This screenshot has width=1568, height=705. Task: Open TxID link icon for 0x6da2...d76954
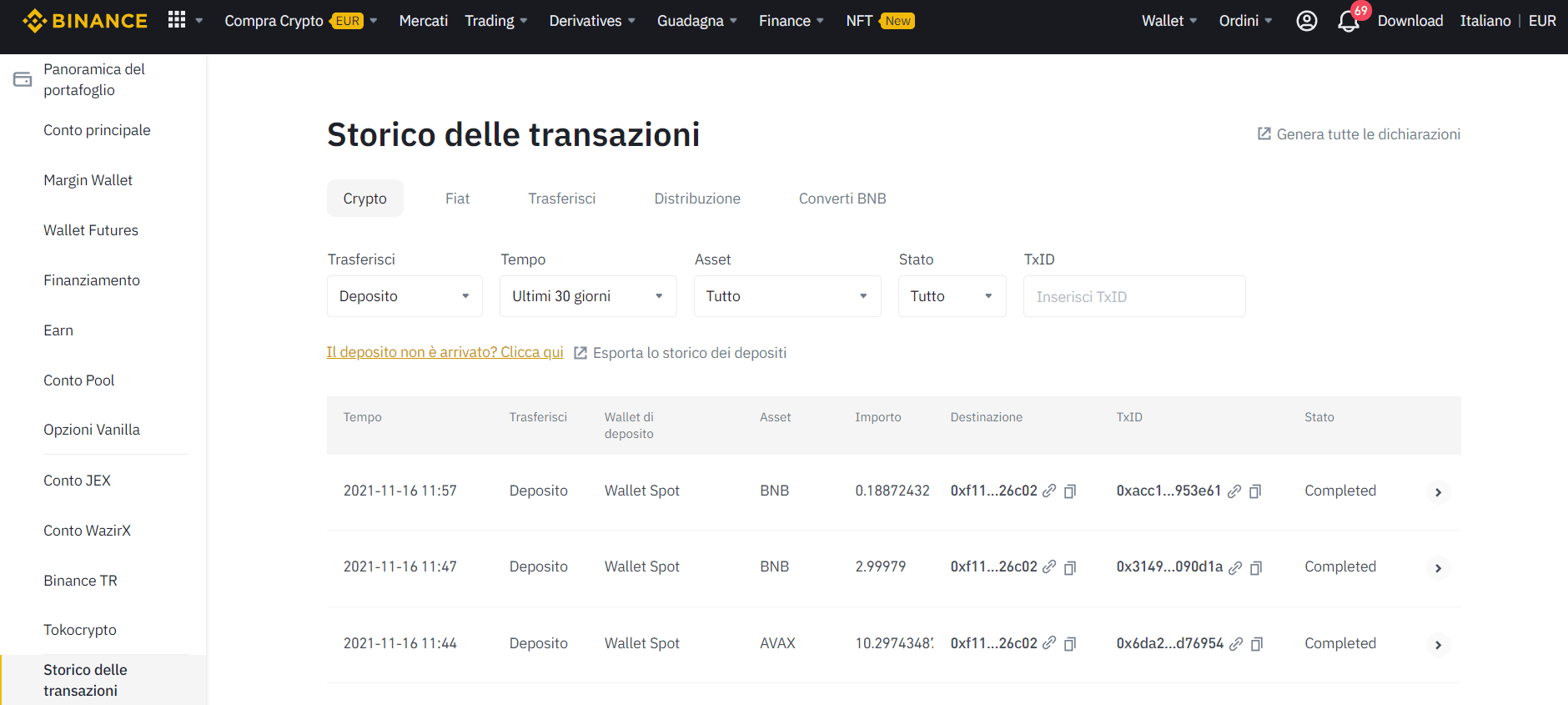click(1236, 642)
